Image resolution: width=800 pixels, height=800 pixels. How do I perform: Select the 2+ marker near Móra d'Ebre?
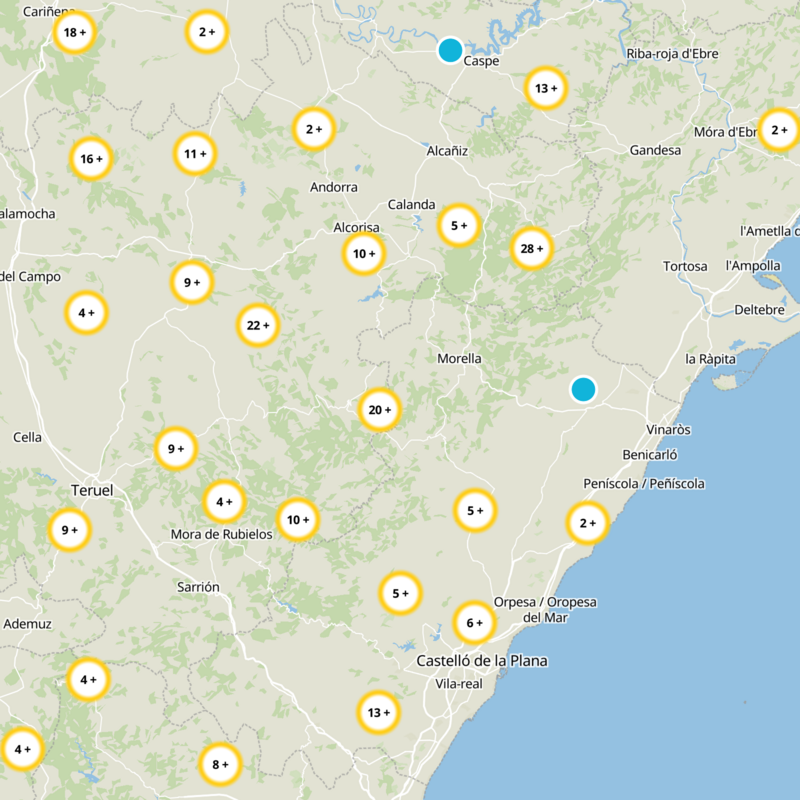(779, 130)
